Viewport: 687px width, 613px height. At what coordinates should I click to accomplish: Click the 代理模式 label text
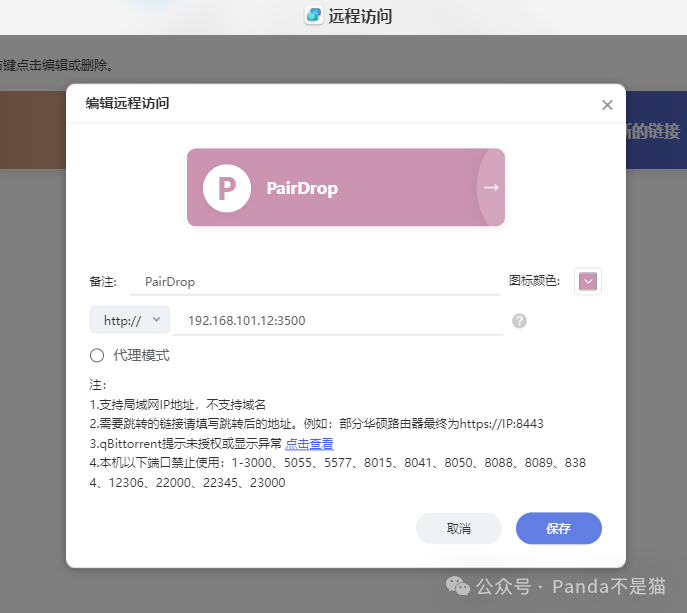[x=141, y=355]
